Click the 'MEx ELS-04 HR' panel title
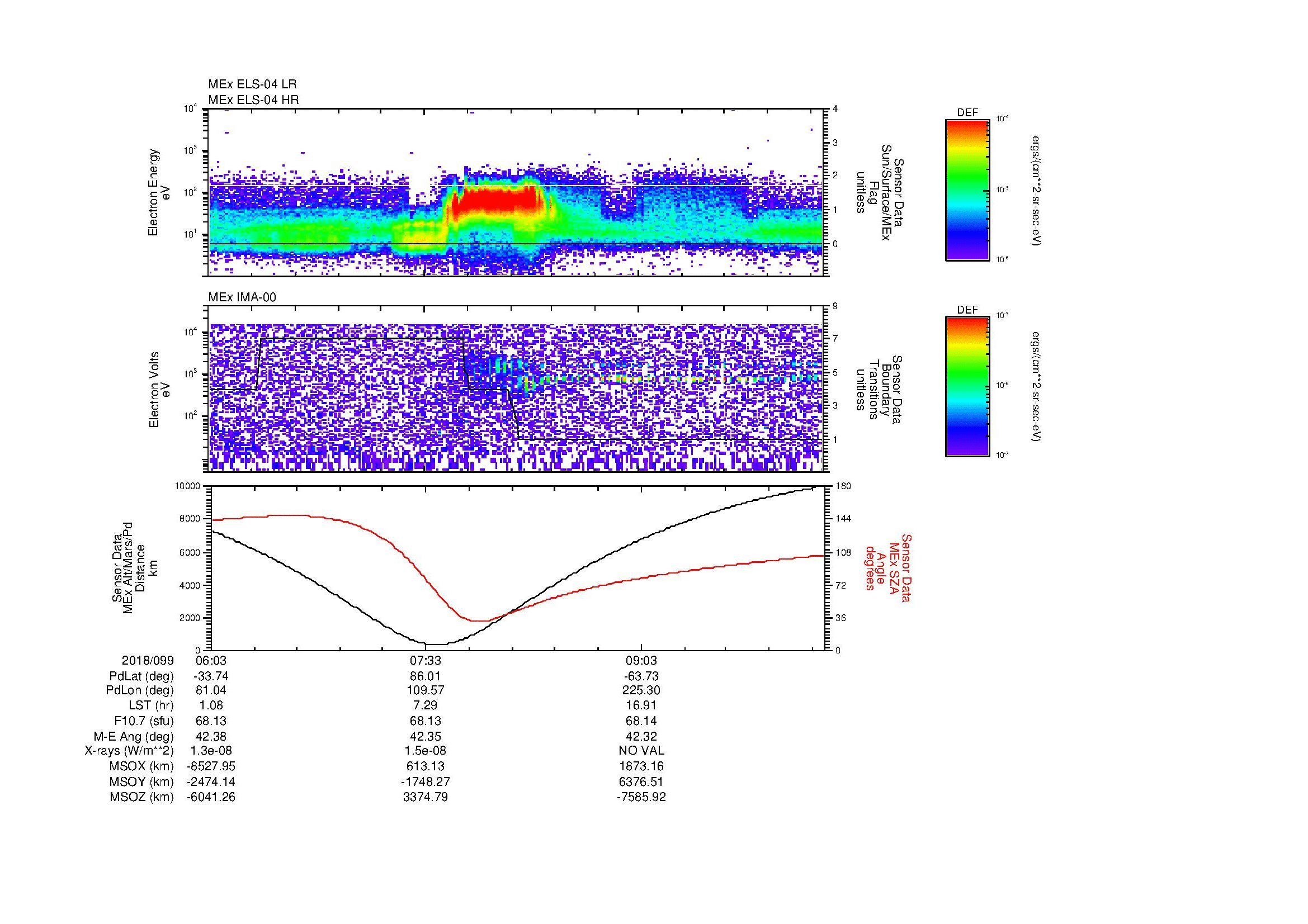Viewport: 1308px width, 924px height. tap(253, 99)
